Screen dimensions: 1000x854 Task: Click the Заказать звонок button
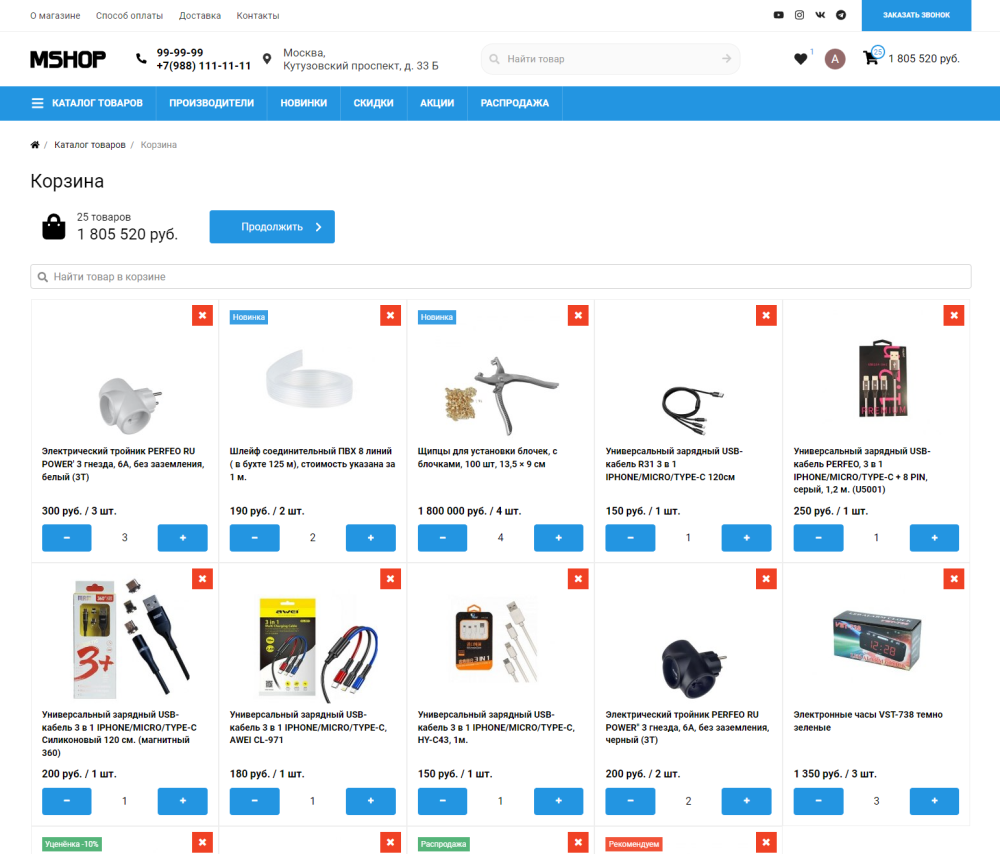(x=916, y=15)
